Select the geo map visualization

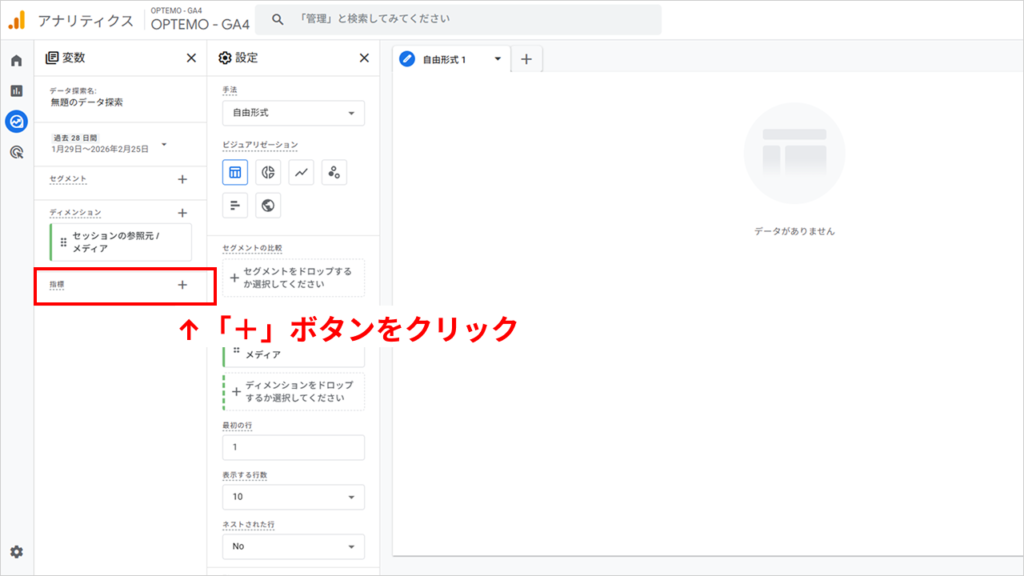click(x=268, y=205)
